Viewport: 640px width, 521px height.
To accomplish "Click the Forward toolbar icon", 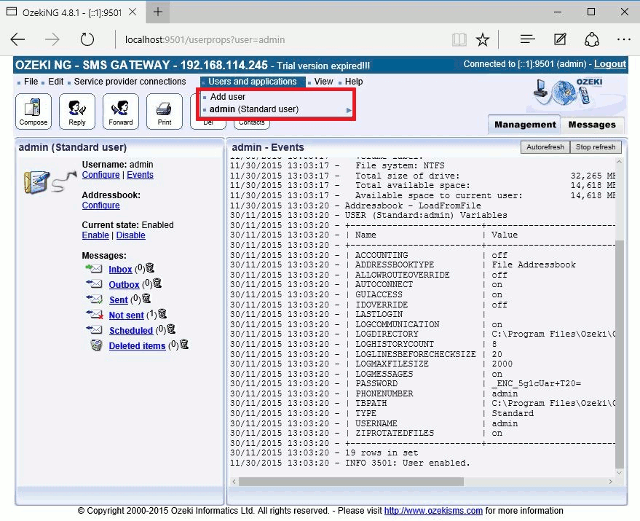I will click(121, 111).
